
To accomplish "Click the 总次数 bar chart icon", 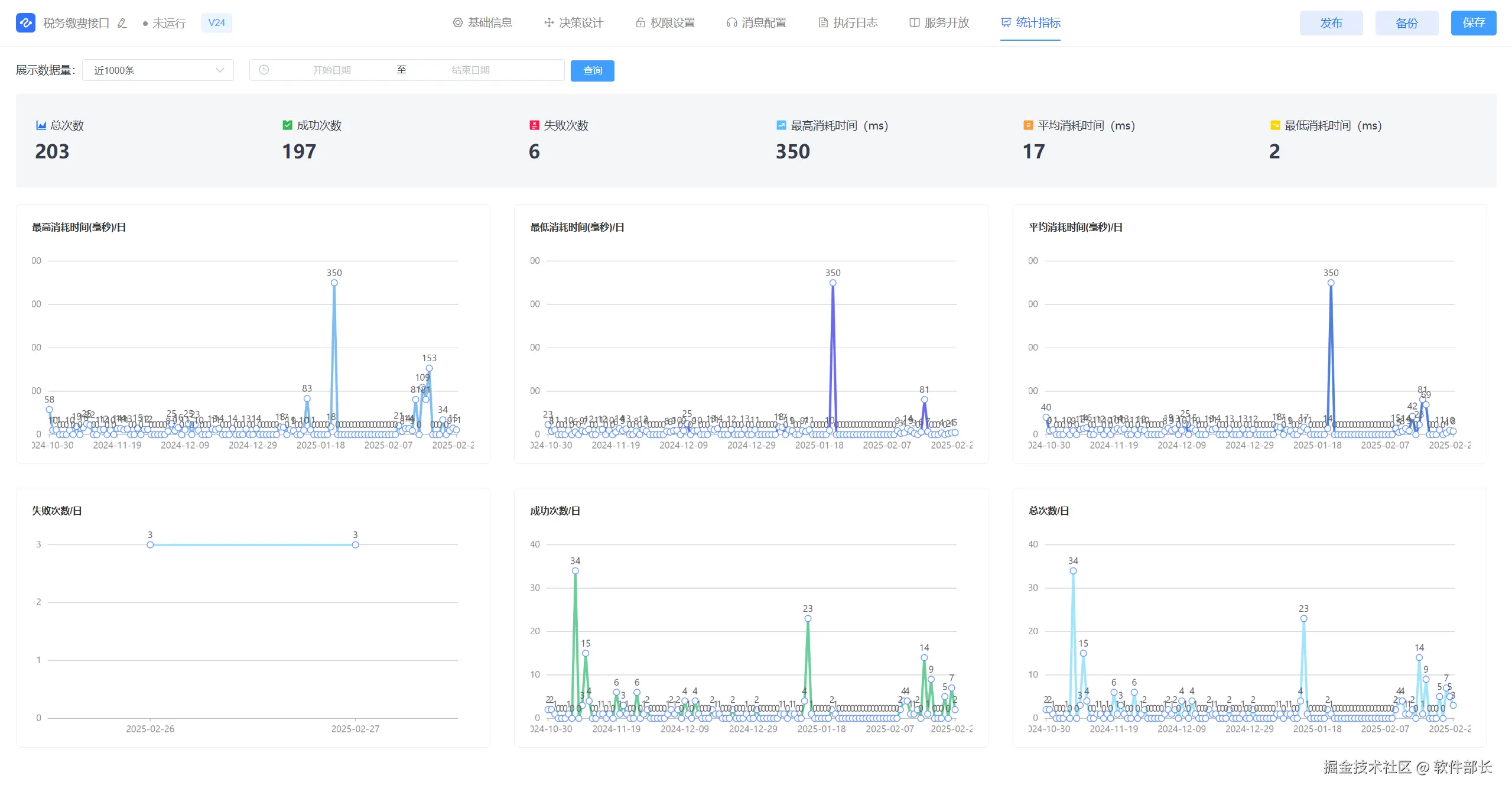I will point(41,125).
